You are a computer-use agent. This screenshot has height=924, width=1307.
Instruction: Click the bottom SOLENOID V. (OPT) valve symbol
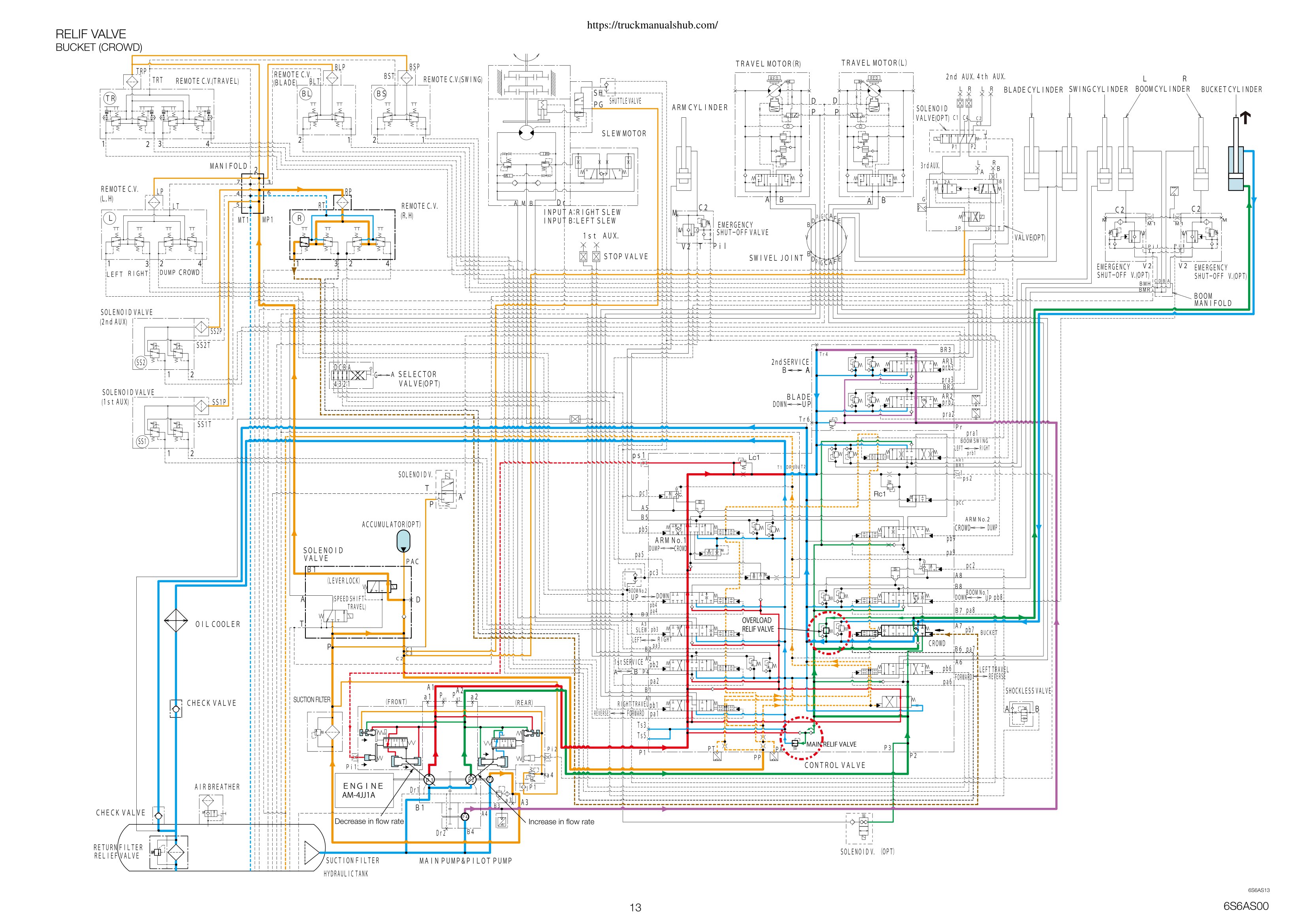click(859, 828)
